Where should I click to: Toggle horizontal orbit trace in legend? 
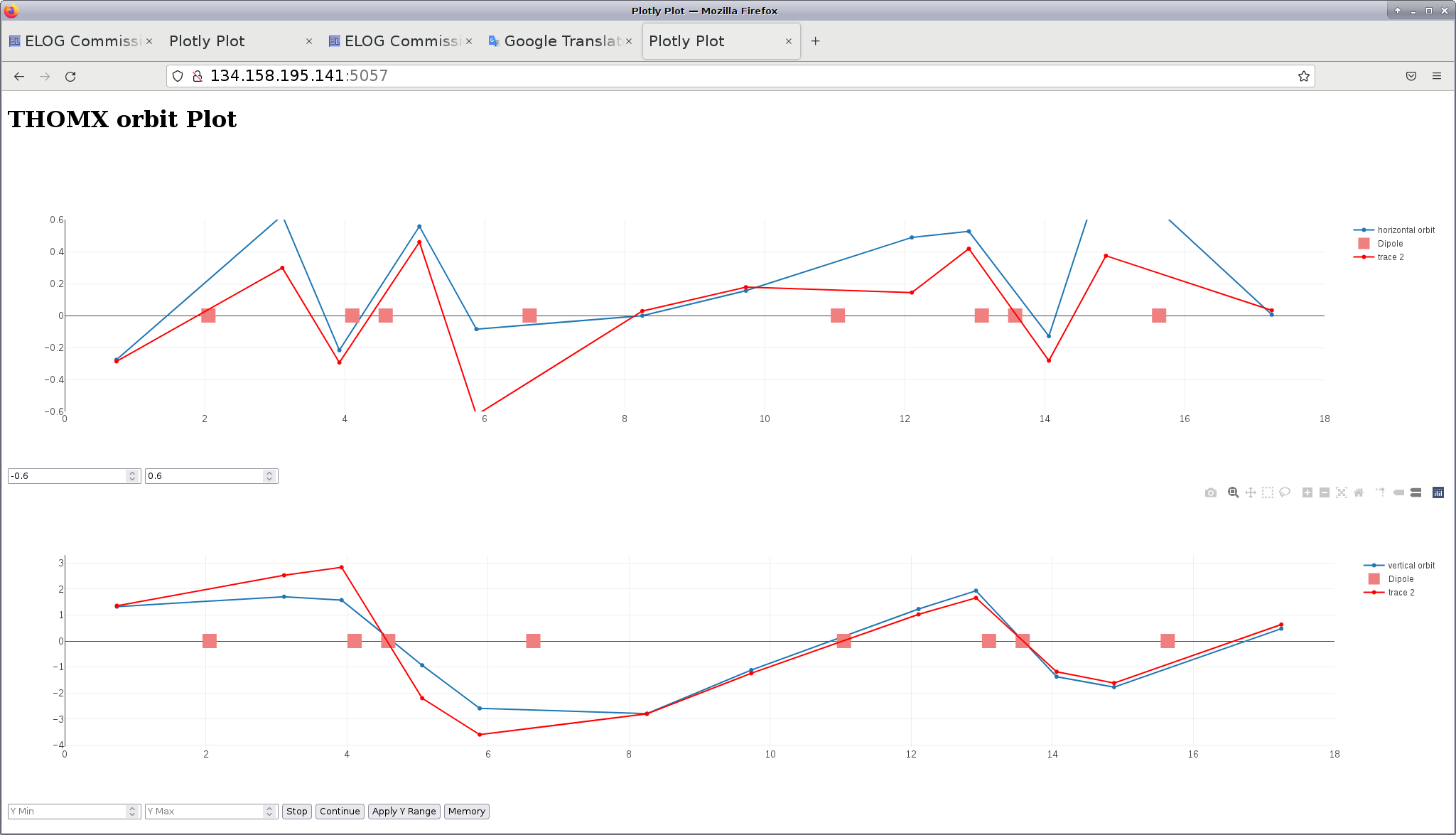pyautogui.click(x=1406, y=230)
